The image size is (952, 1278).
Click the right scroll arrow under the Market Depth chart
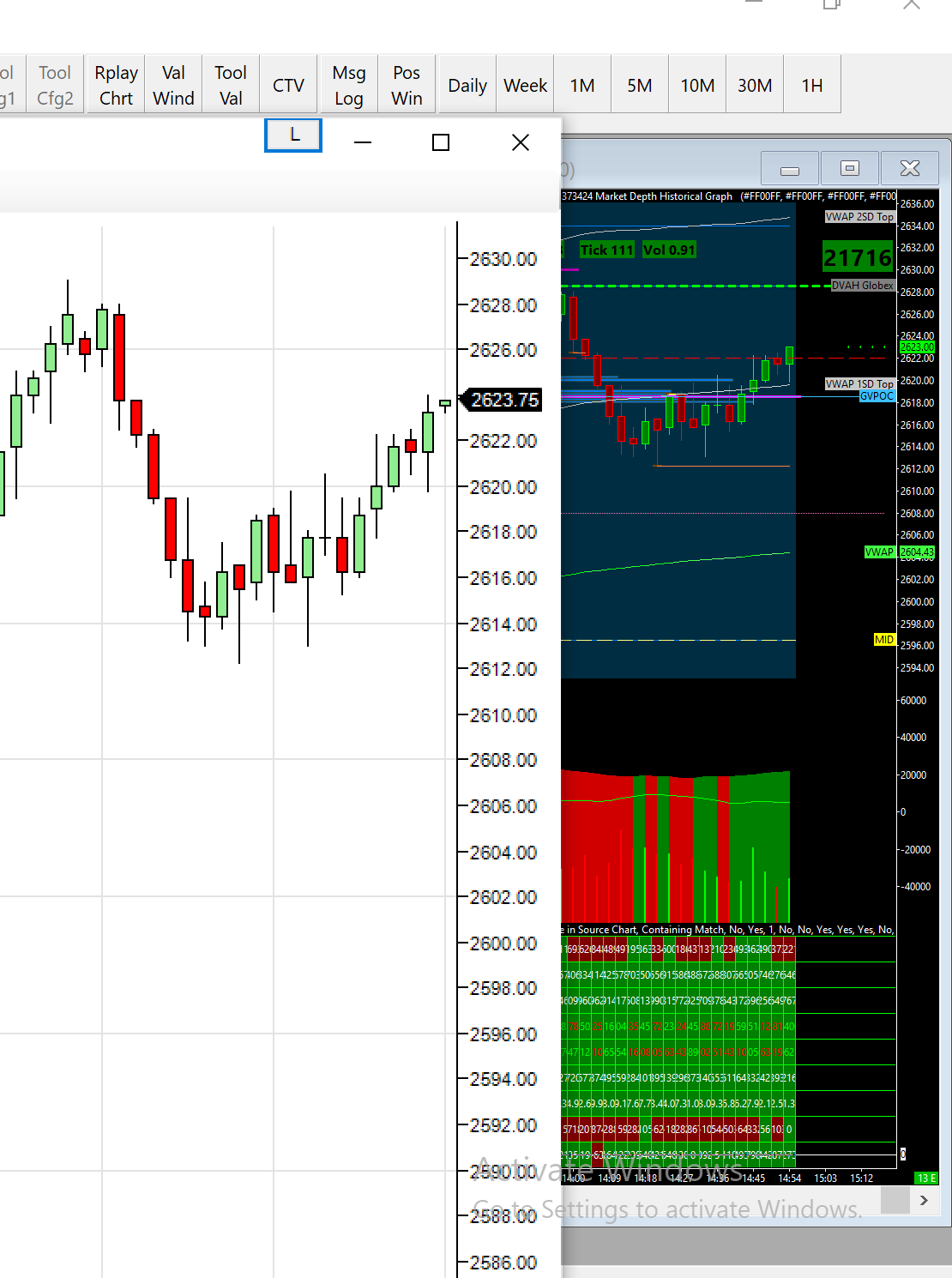pyautogui.click(x=924, y=1200)
